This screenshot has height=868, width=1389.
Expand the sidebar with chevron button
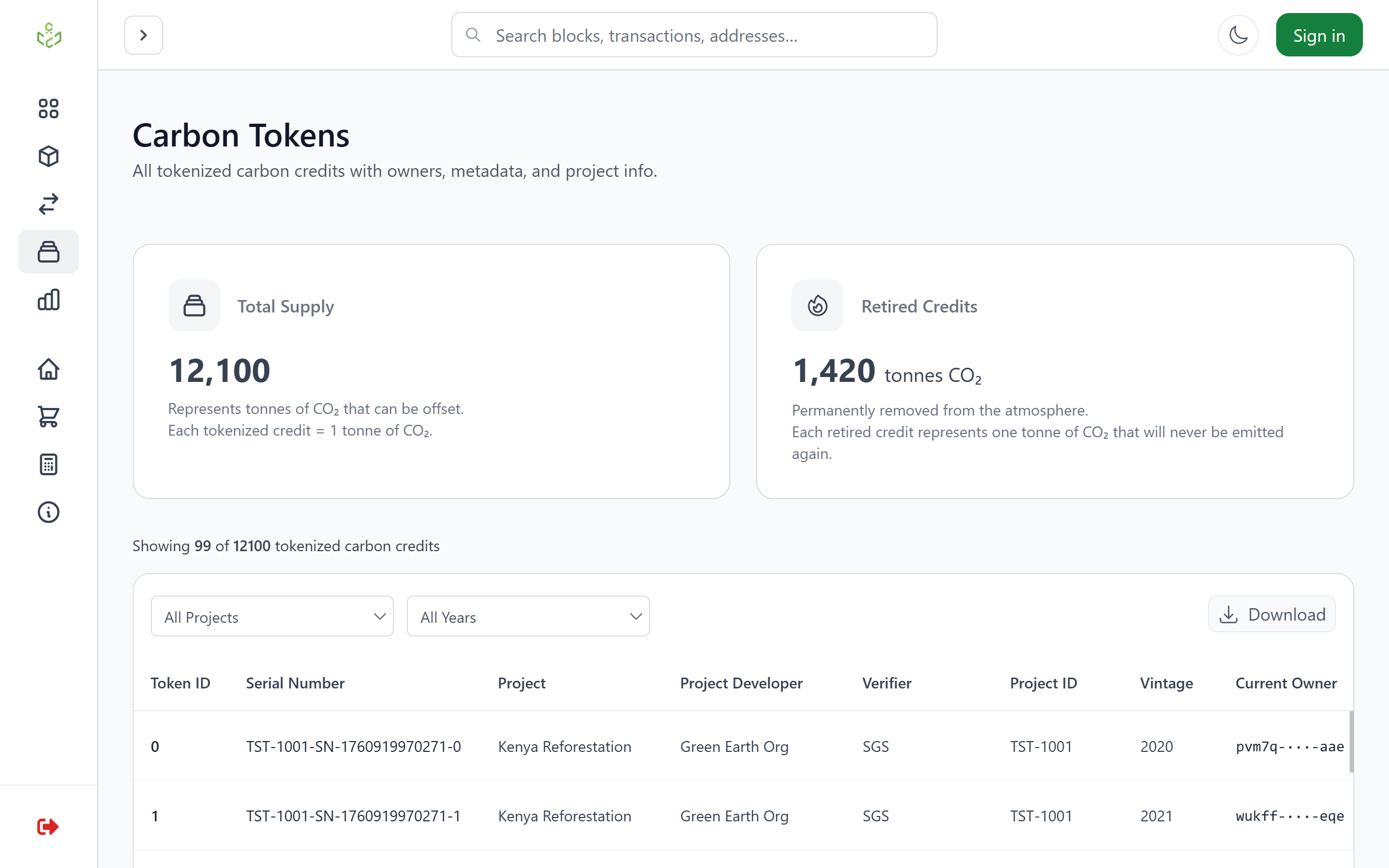143,35
